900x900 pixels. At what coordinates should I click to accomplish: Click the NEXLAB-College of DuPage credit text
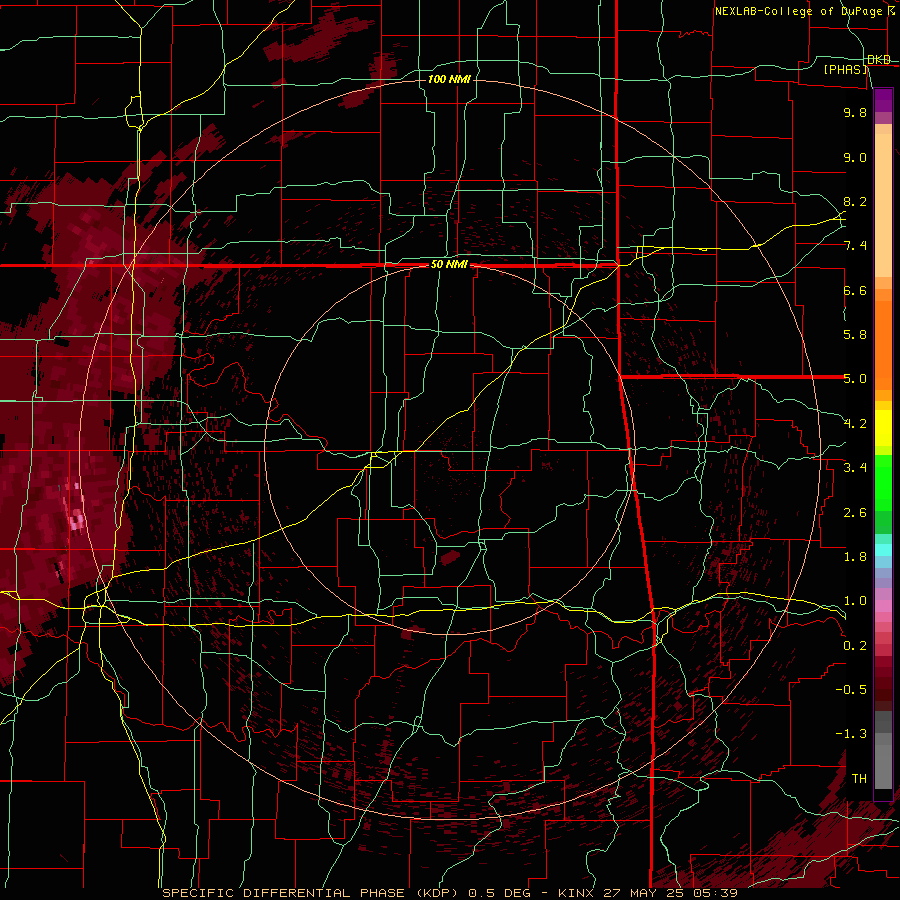point(798,11)
